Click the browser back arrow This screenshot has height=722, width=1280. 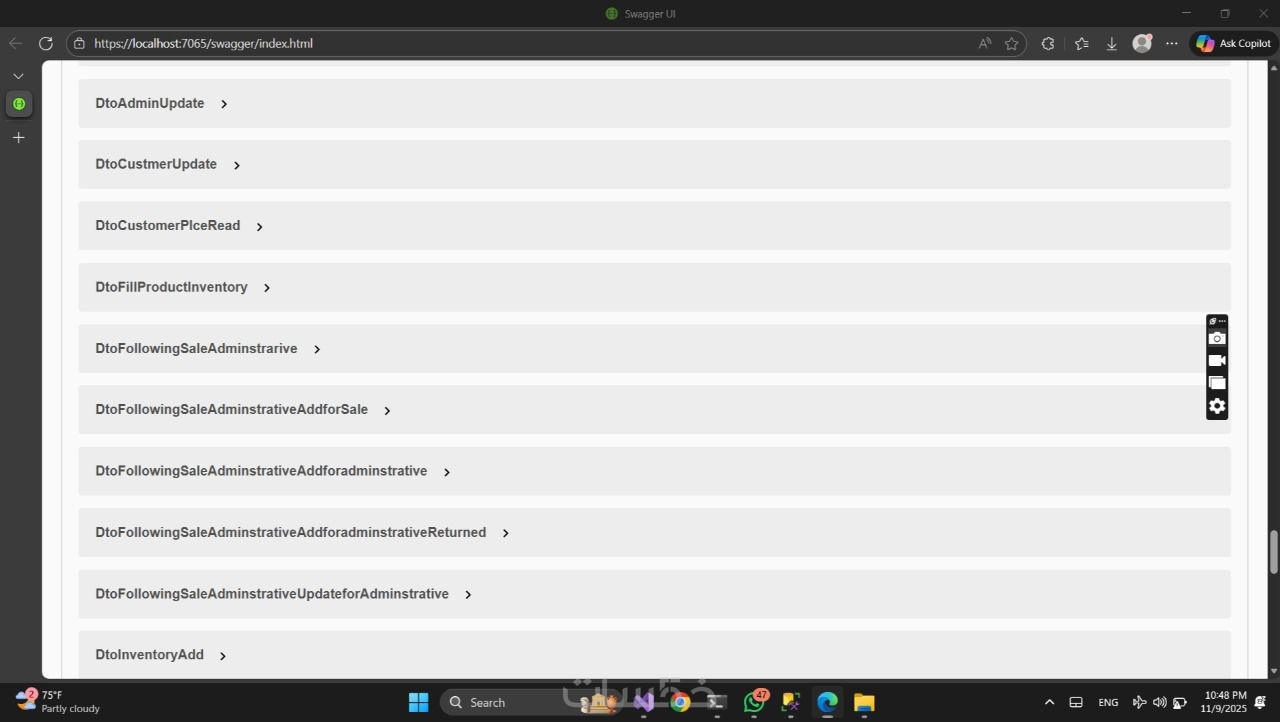15,43
